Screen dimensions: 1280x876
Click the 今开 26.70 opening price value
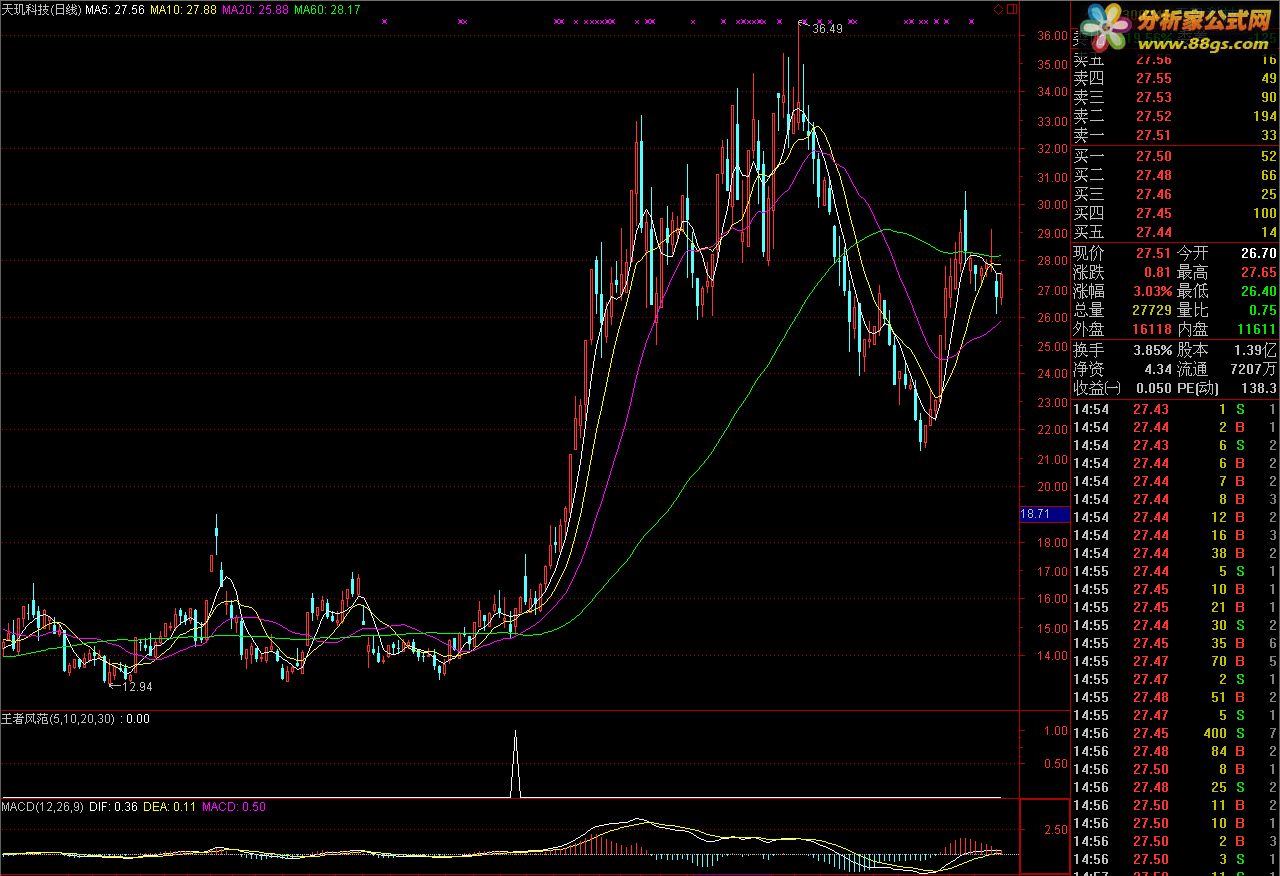[1259, 253]
